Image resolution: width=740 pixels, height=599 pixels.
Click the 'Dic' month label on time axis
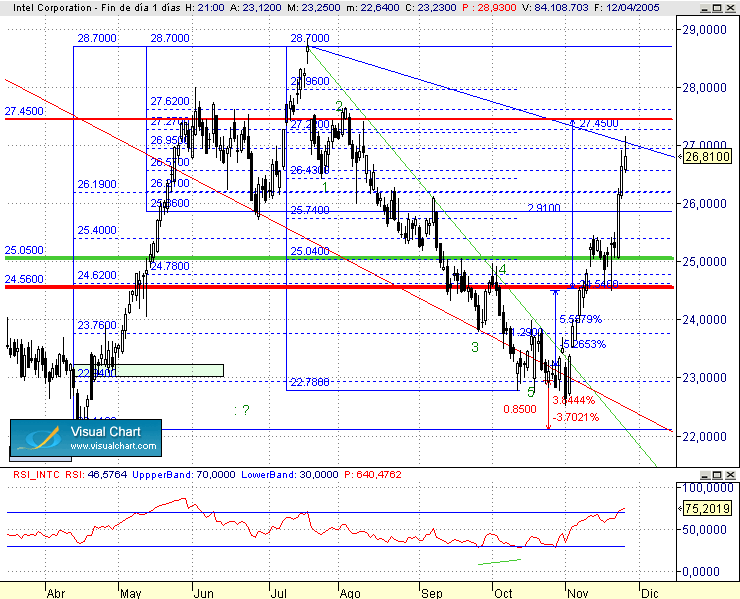click(649, 593)
